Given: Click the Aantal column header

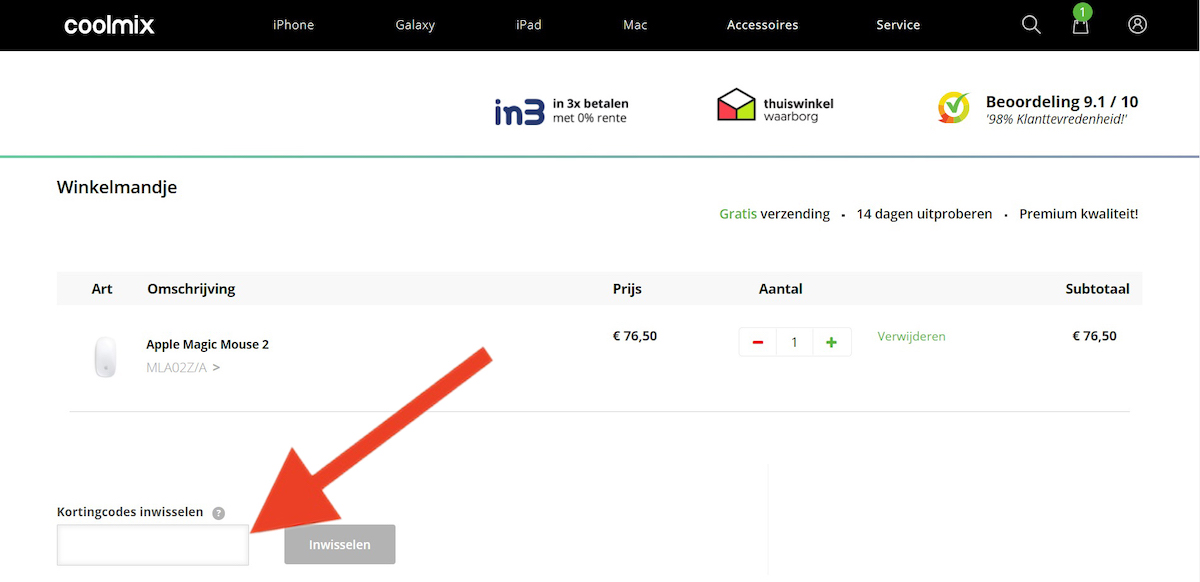Looking at the screenshot, I should [781, 289].
